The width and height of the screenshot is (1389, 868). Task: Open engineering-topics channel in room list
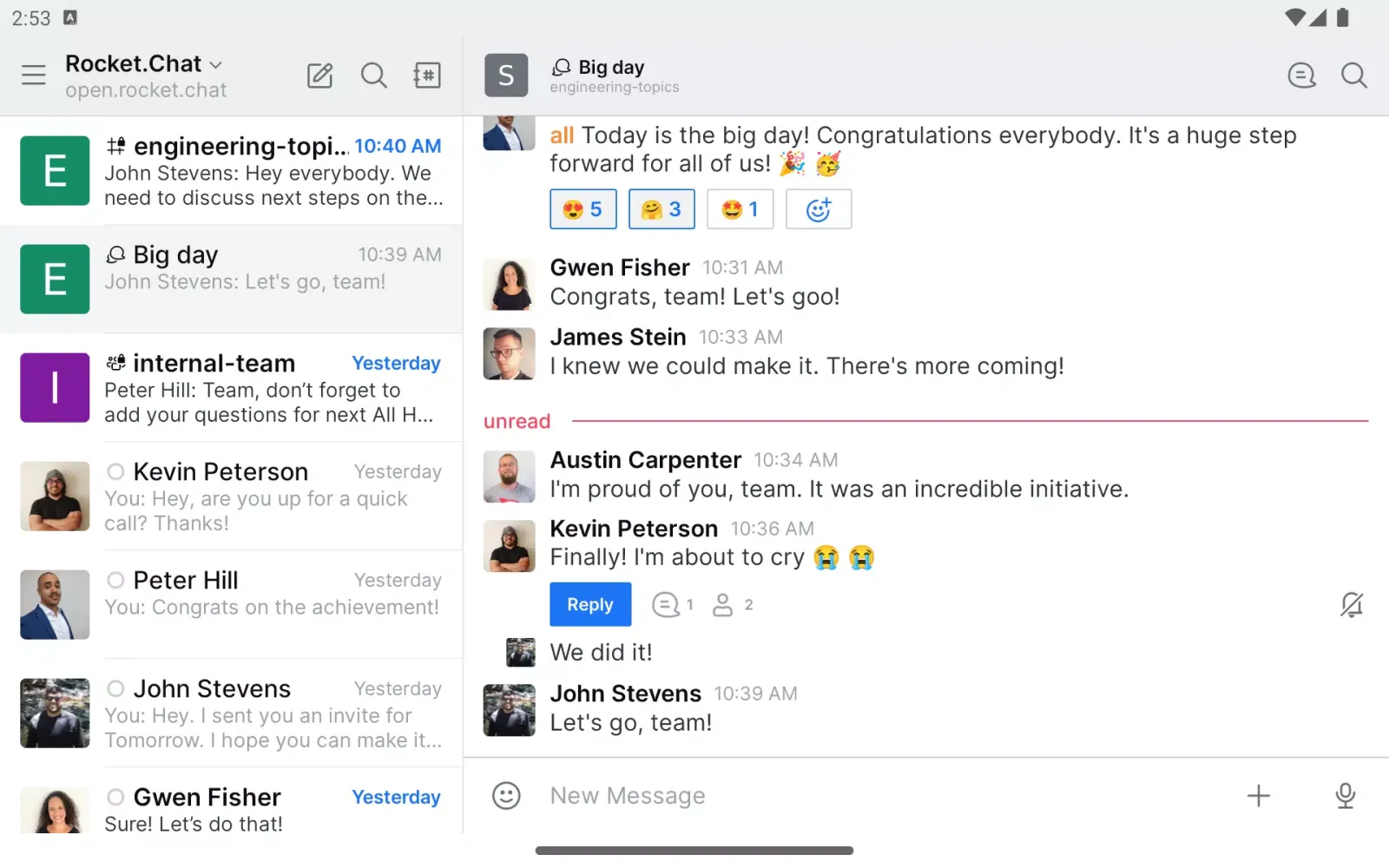[x=231, y=171]
